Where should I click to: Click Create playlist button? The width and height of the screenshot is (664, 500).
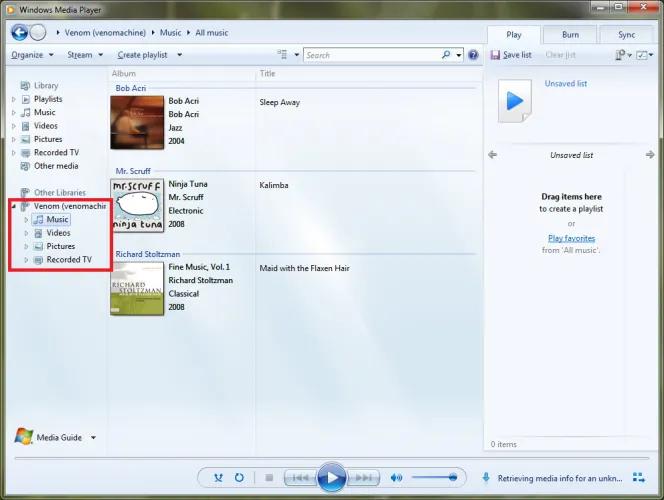coord(142,55)
